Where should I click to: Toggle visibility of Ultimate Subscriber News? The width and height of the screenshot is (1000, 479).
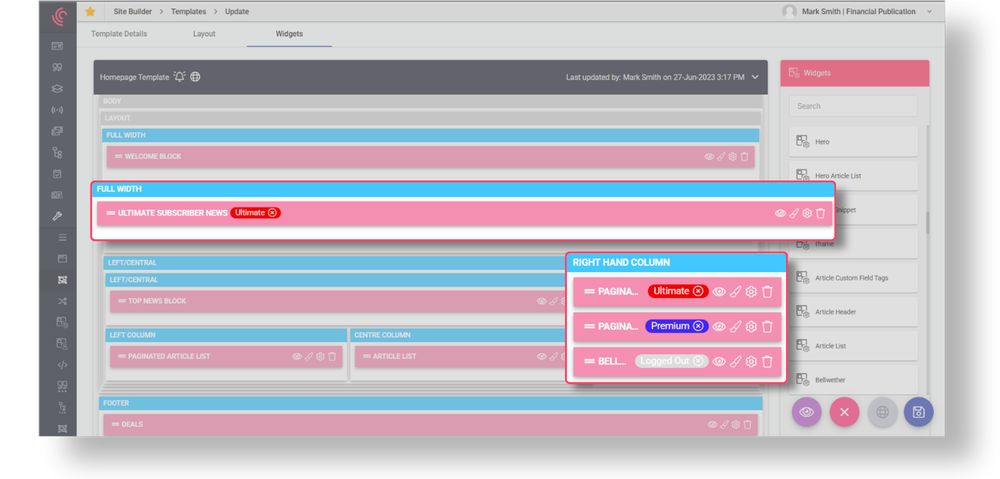click(780, 214)
